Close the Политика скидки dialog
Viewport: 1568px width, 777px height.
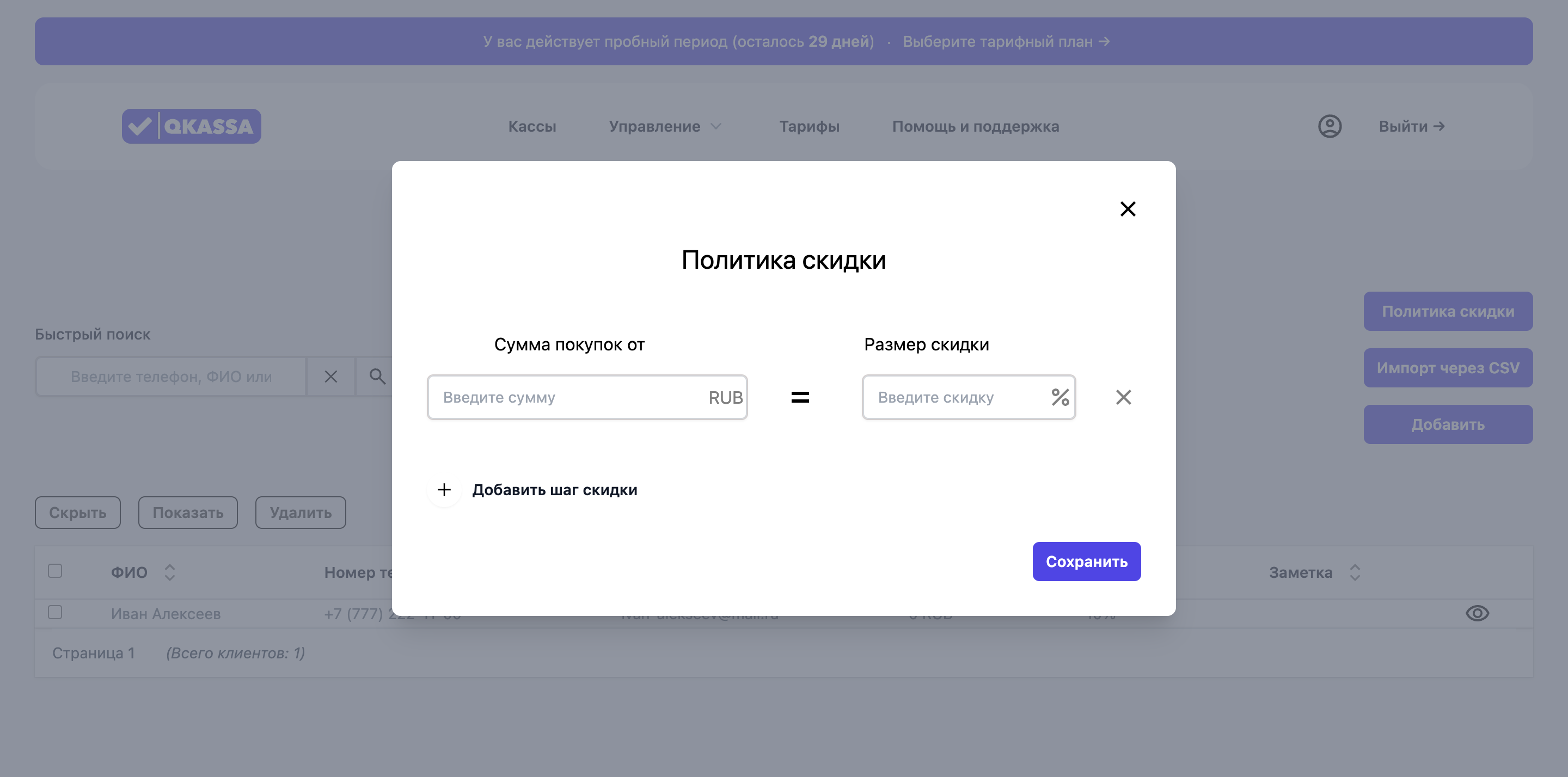tap(1128, 209)
